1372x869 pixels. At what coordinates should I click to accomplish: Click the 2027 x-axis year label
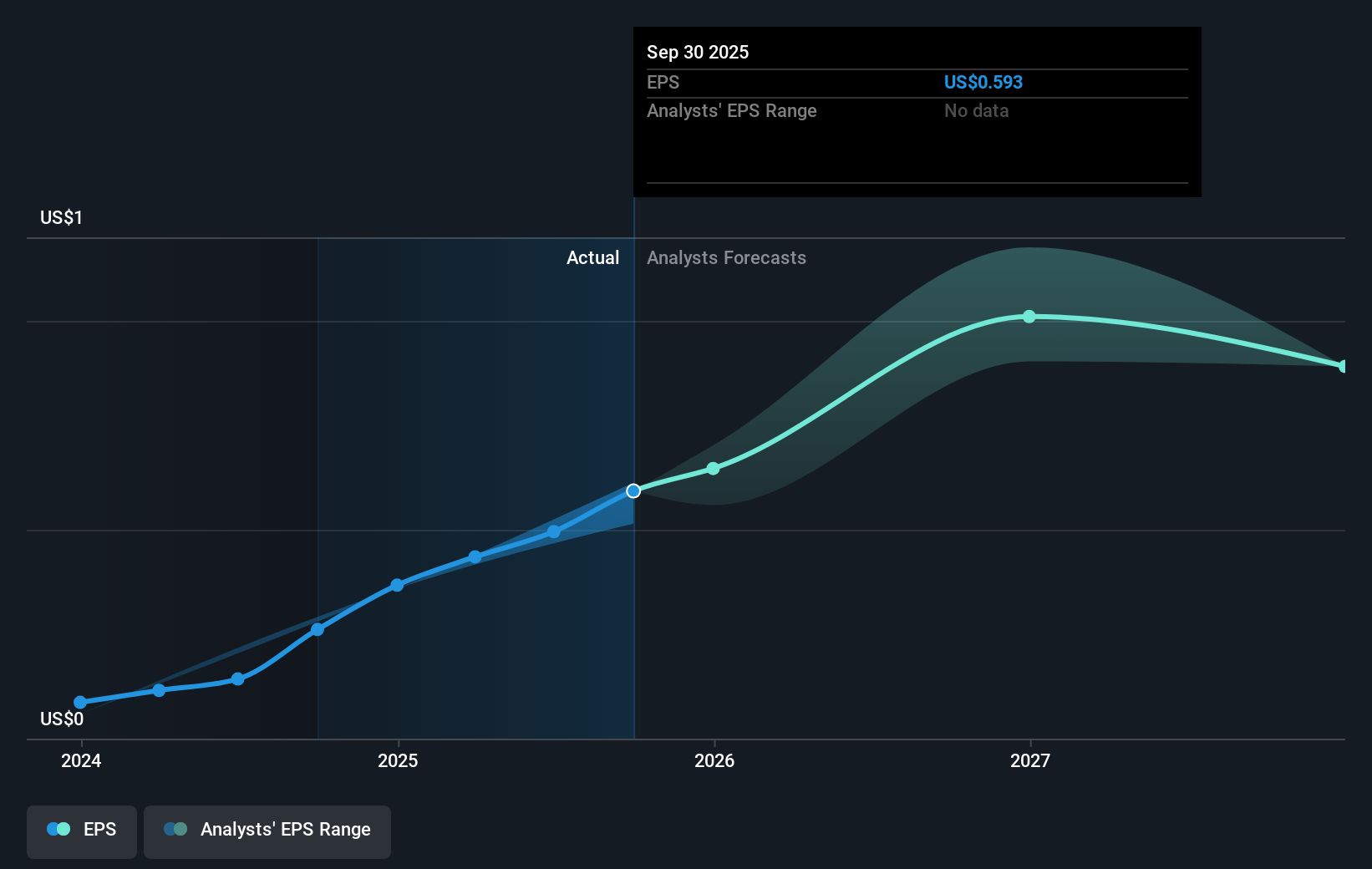click(x=1030, y=761)
